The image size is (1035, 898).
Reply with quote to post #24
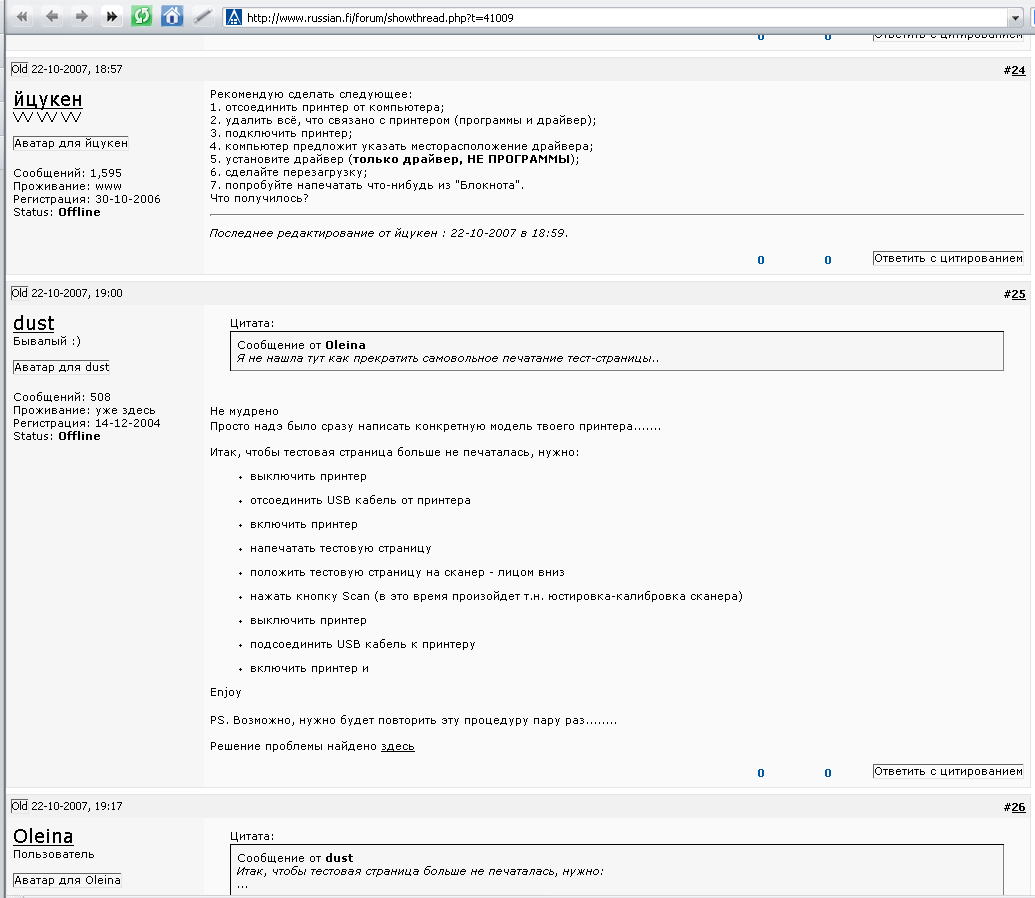coord(948,258)
